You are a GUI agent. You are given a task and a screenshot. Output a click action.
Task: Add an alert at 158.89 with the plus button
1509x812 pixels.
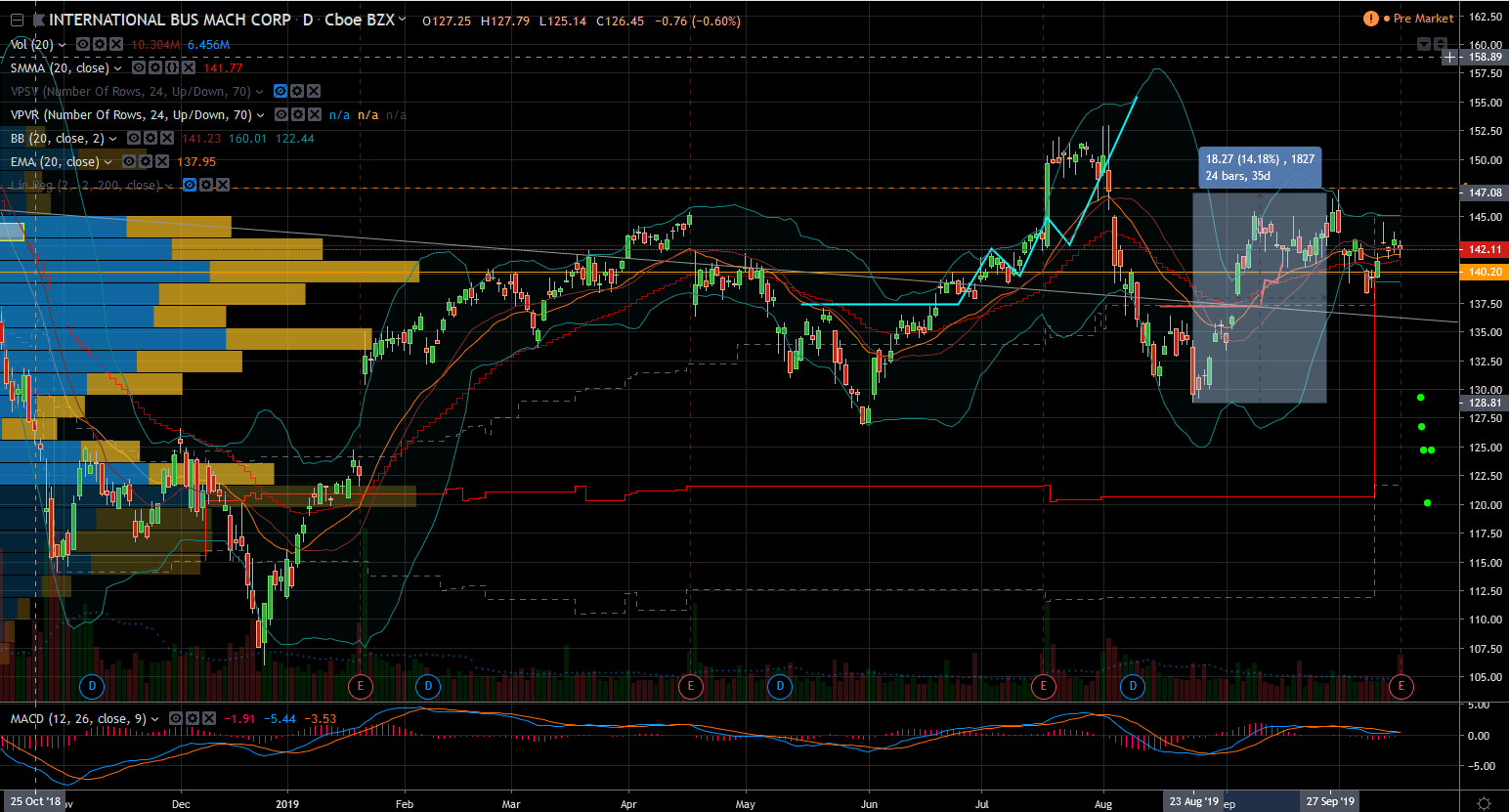pyautogui.click(x=1449, y=58)
